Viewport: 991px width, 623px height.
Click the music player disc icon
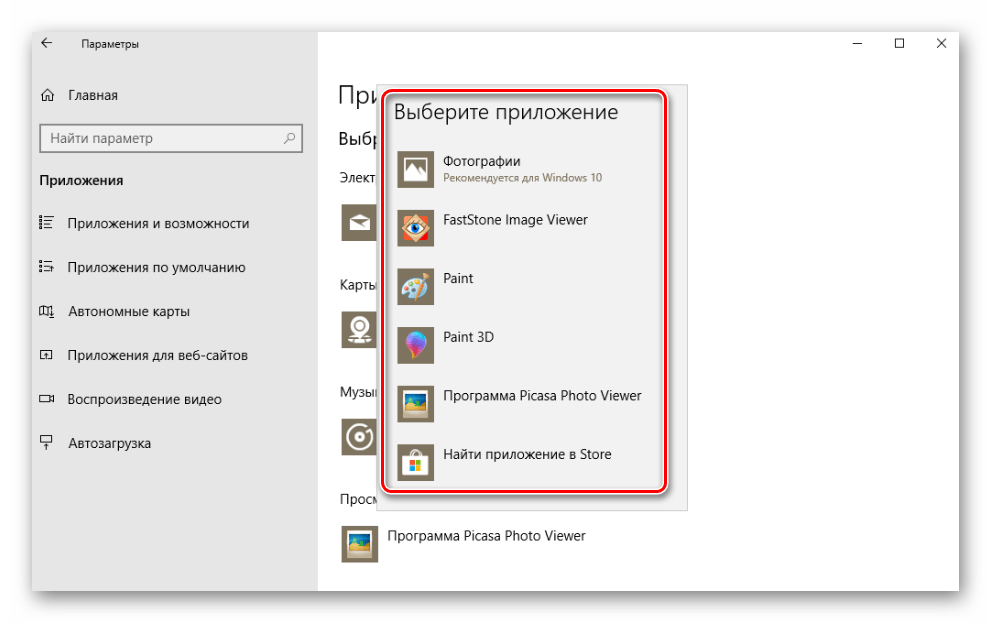click(359, 437)
